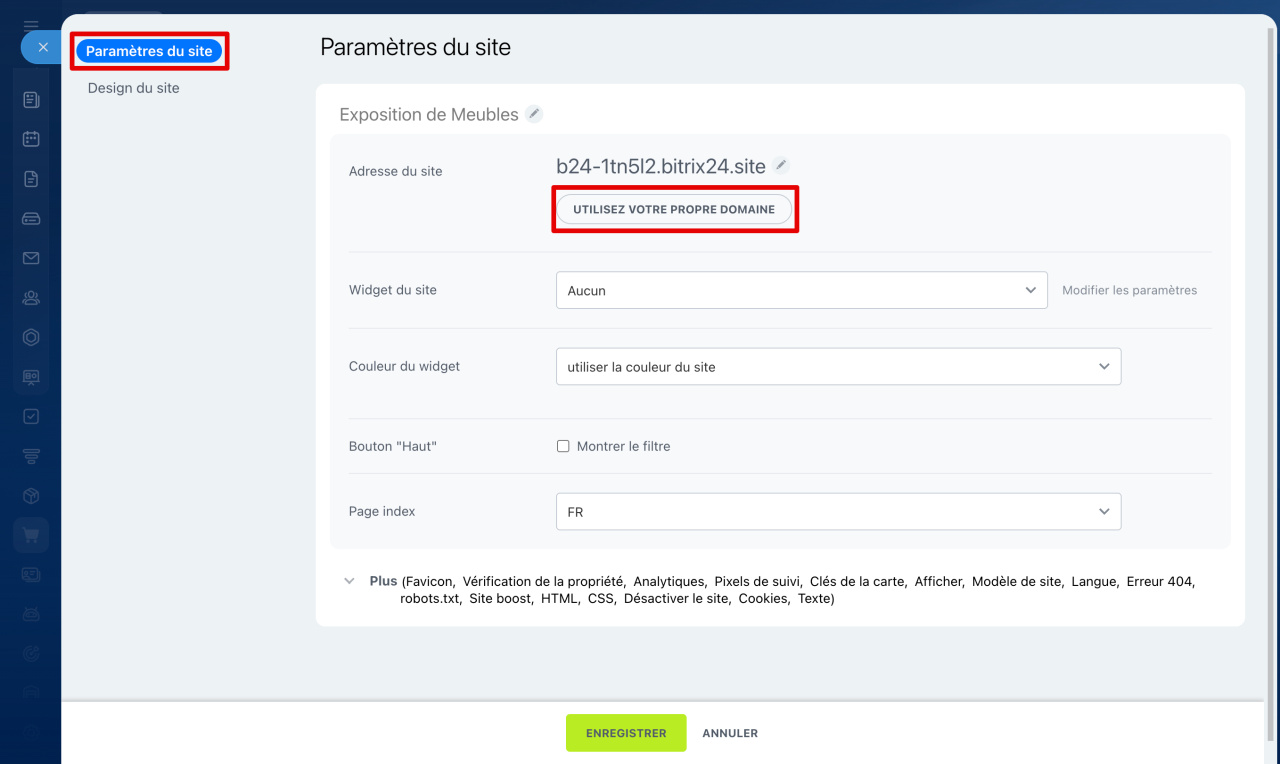Open the box inventory icon in sidebar
This screenshot has height=764, width=1280.
click(x=31, y=496)
